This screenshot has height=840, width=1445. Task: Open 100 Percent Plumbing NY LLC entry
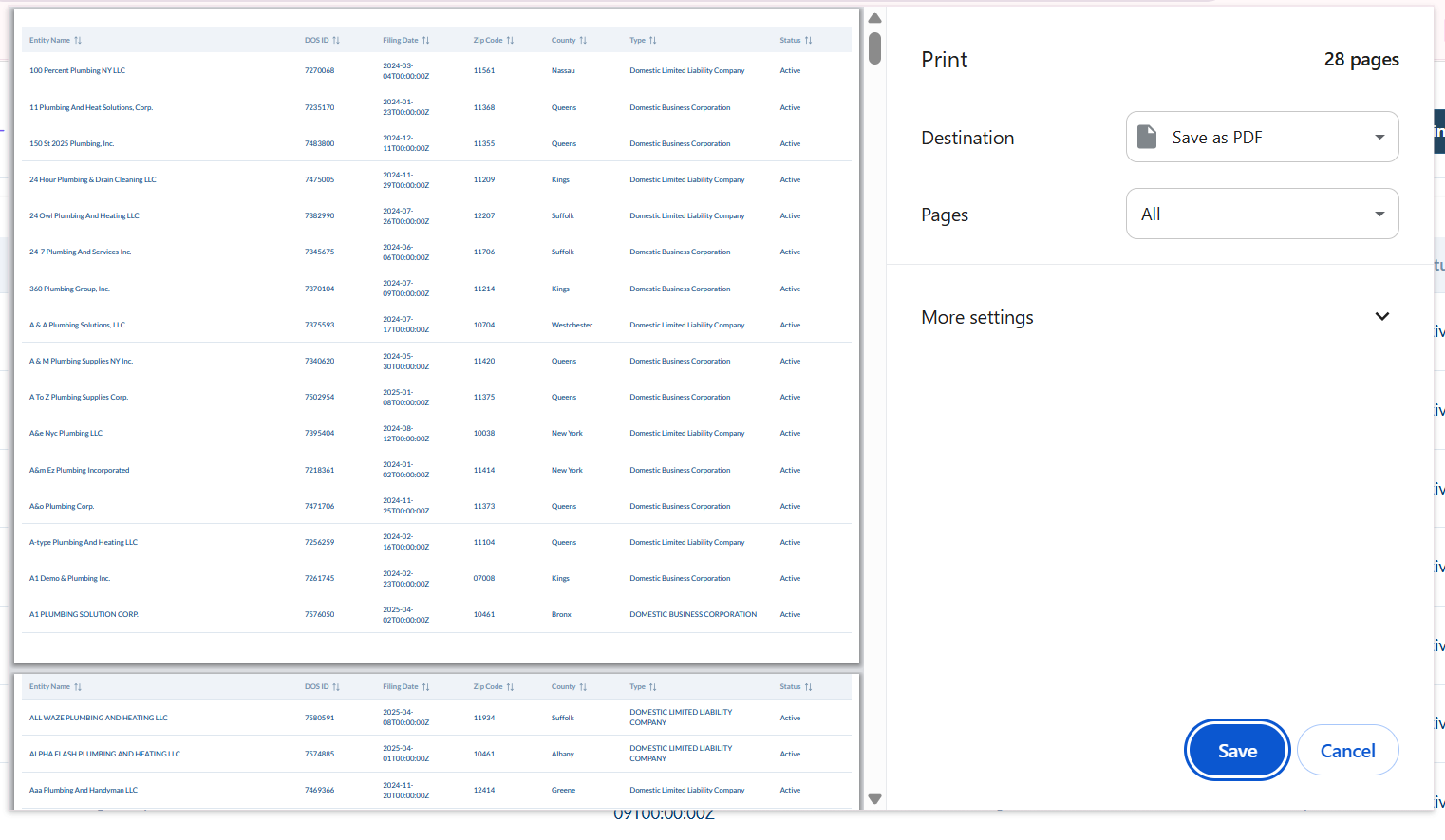(77, 70)
